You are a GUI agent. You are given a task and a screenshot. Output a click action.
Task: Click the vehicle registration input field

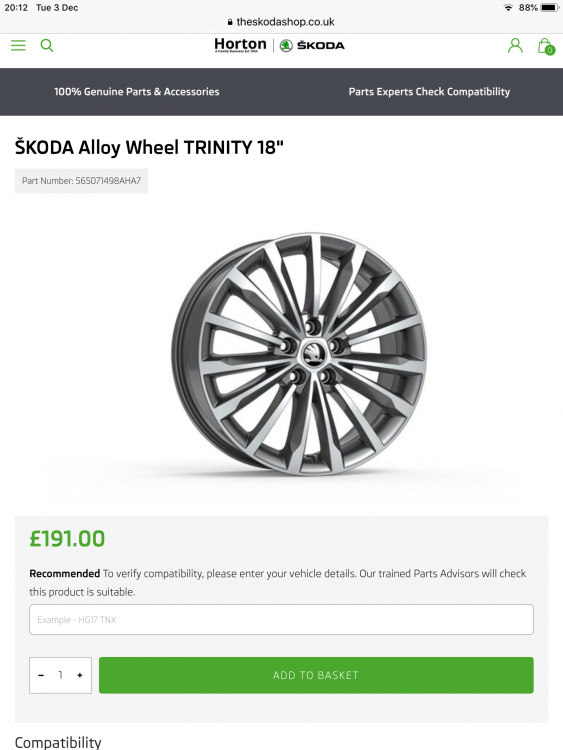281,619
